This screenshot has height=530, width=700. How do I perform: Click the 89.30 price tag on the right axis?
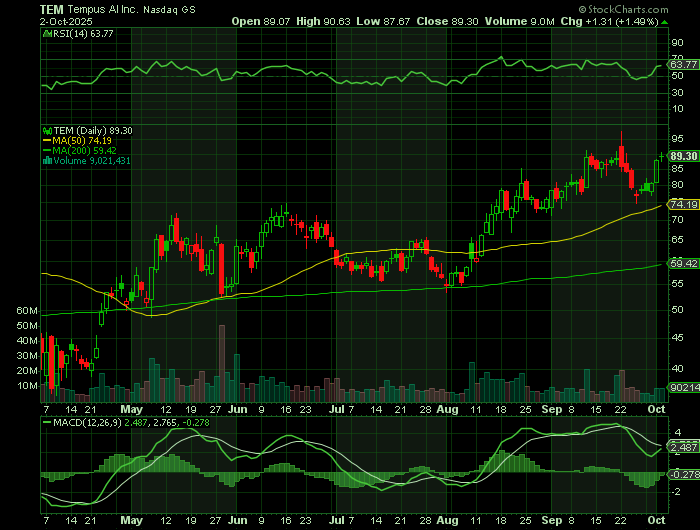tap(683, 156)
